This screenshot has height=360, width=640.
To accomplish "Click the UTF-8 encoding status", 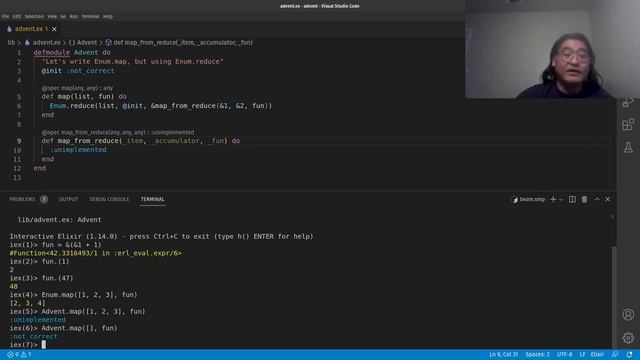I will click(564, 354).
